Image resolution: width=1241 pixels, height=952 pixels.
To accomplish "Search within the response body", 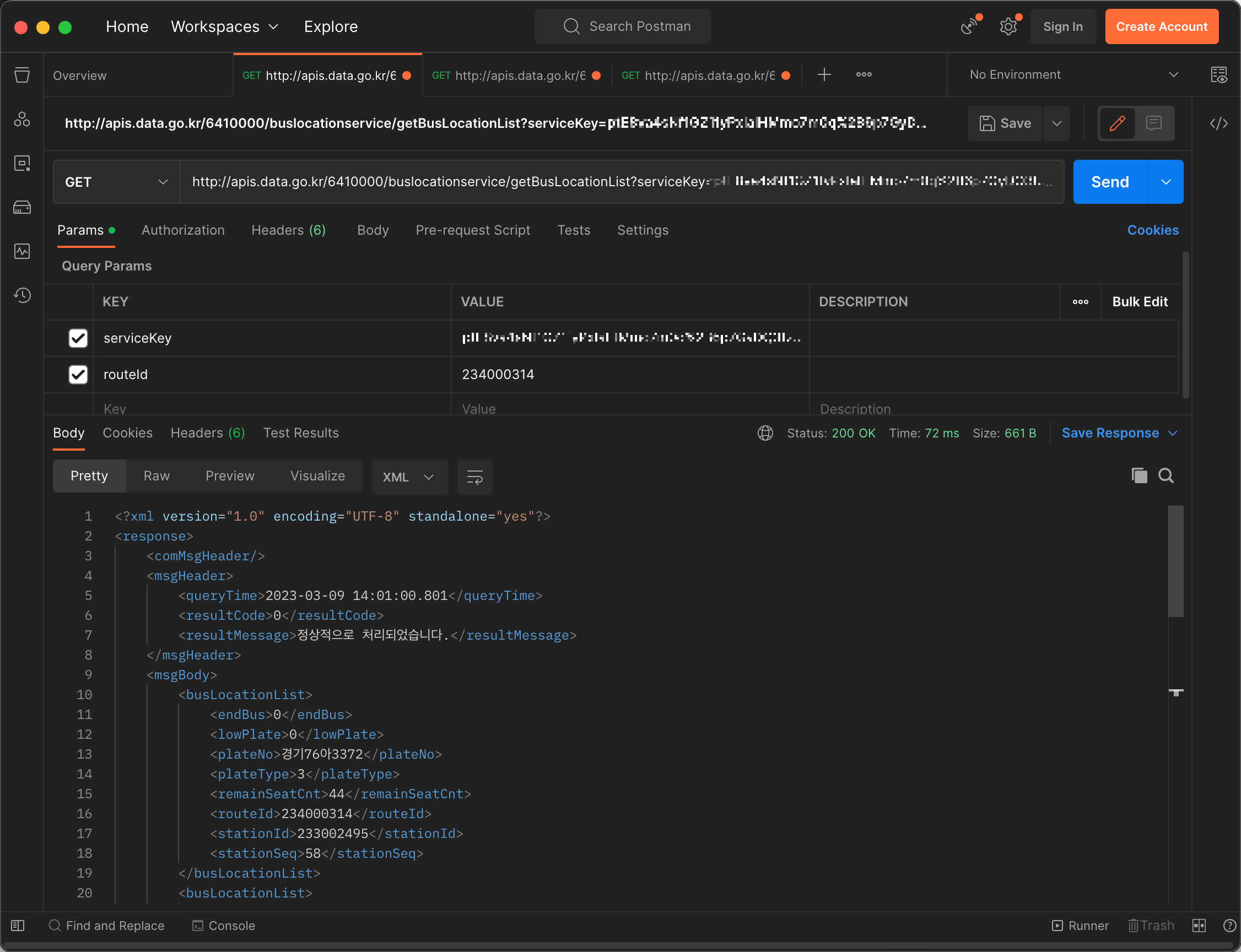I will 1166,476.
